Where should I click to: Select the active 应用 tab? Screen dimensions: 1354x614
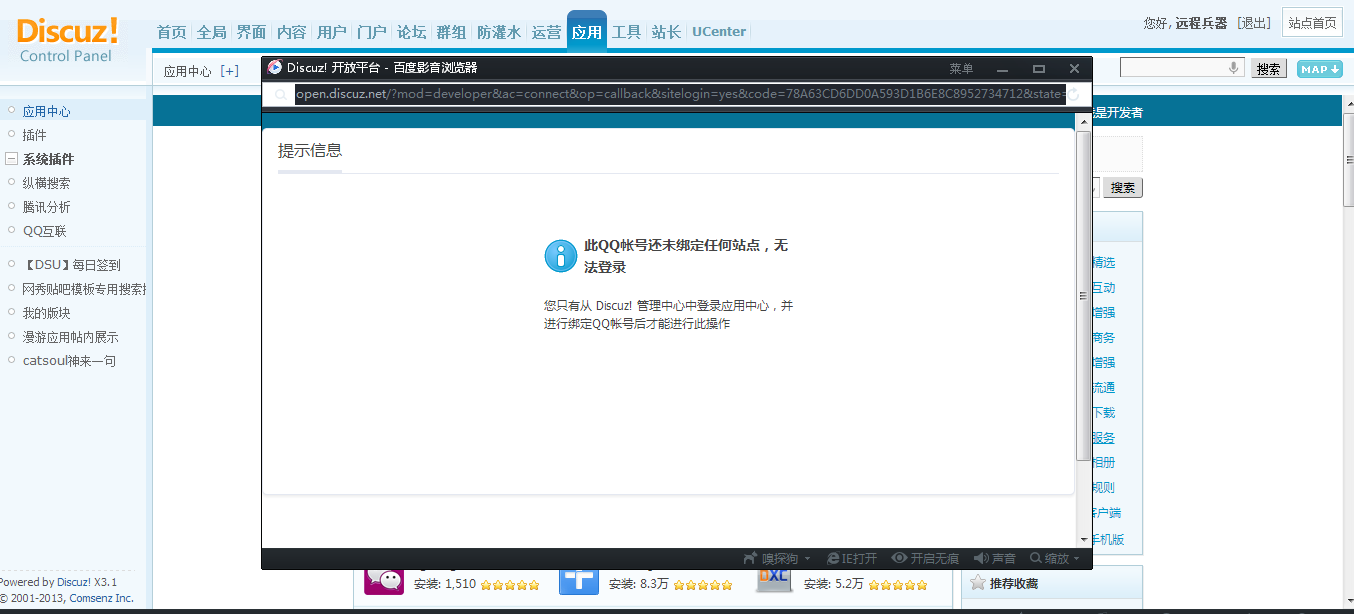pos(587,31)
